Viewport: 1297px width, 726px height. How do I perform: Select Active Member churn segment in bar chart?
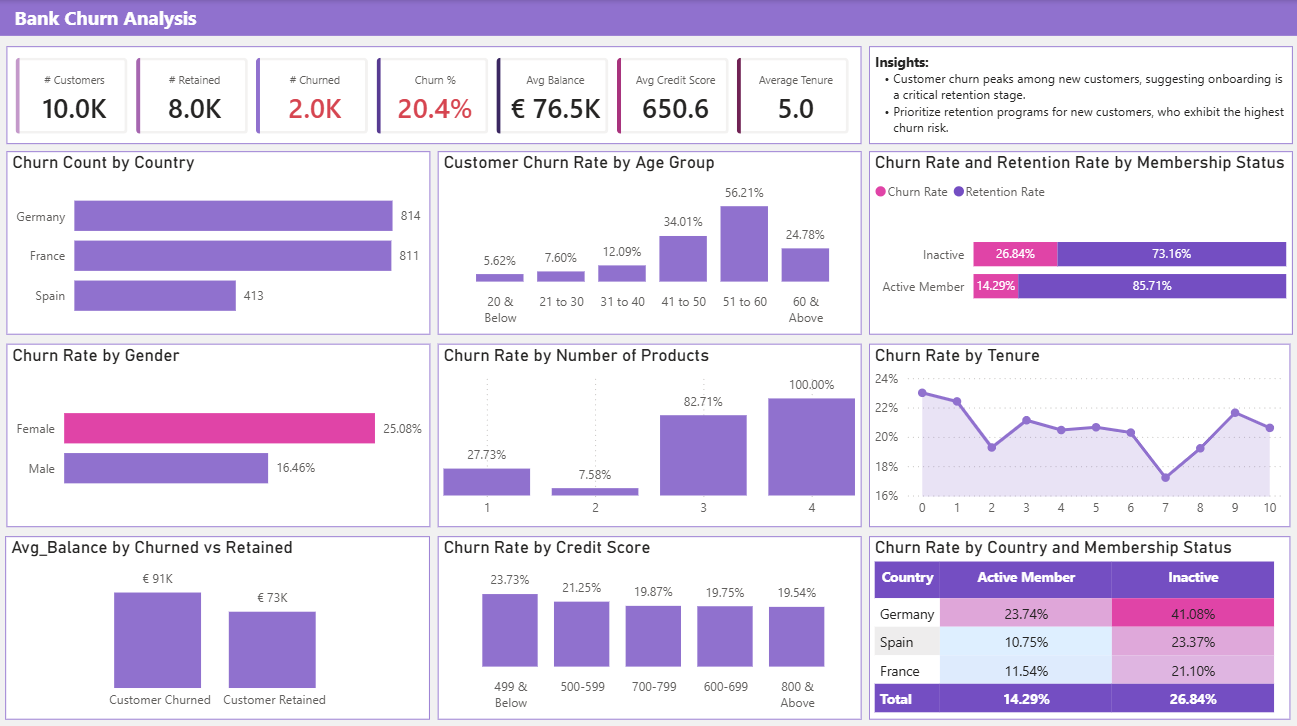tap(995, 286)
